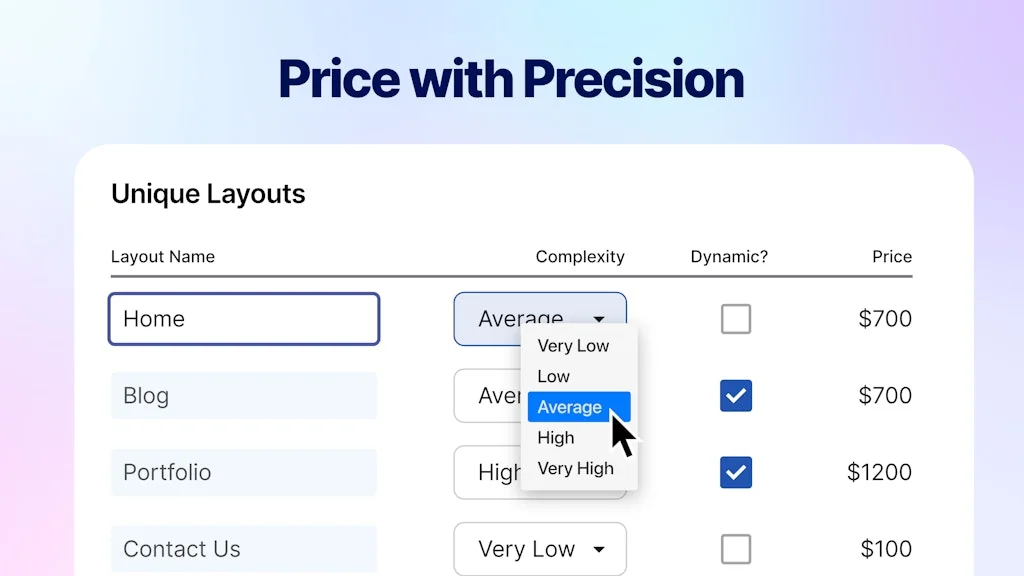1024x576 pixels.
Task: Open the Very Low dropdown for Contact Us
Action: click(540, 549)
